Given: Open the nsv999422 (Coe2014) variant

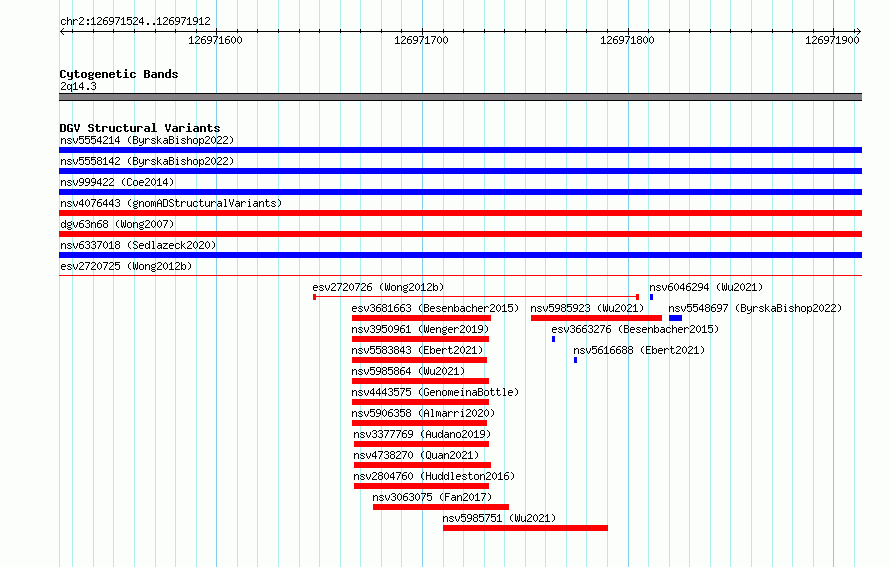Looking at the screenshot, I should click(x=117, y=182).
